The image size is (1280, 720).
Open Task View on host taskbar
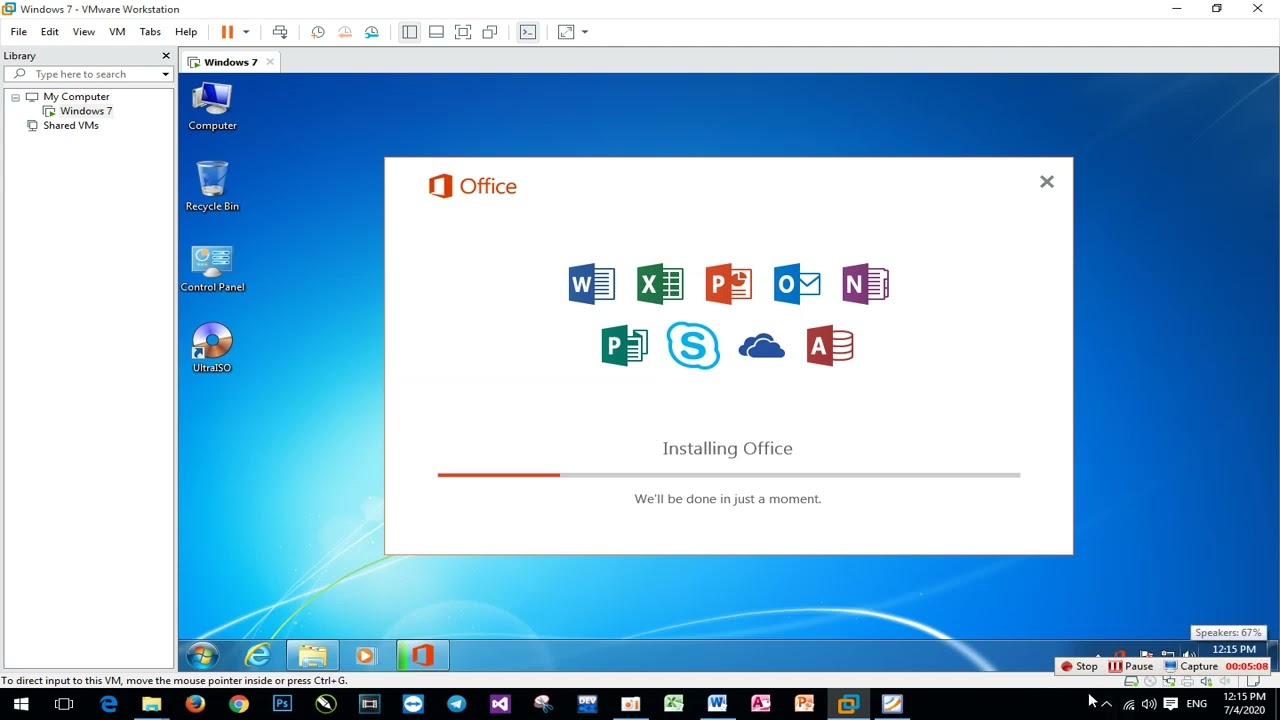[x=64, y=704]
